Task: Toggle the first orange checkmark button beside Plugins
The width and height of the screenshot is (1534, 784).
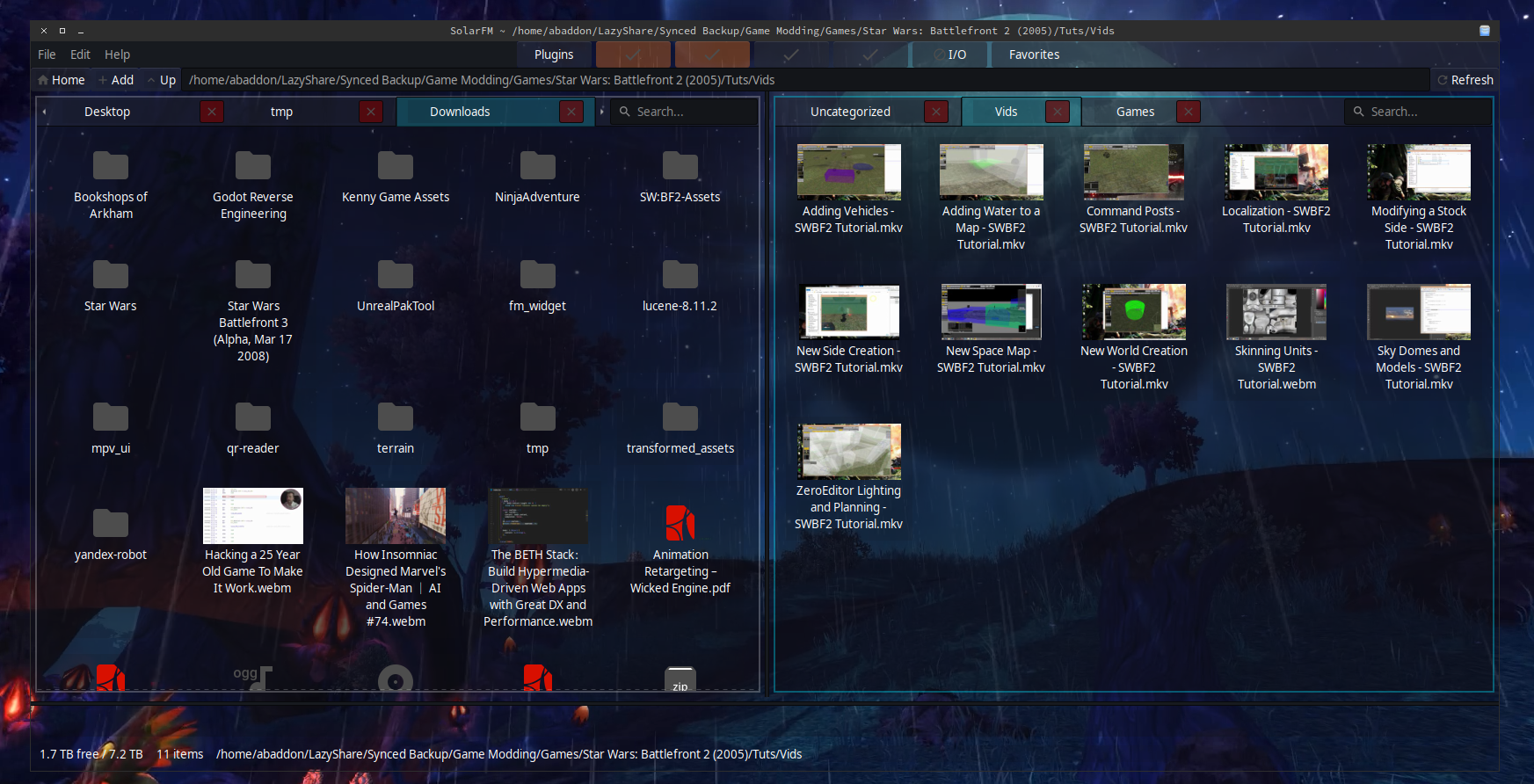Action: [633, 54]
